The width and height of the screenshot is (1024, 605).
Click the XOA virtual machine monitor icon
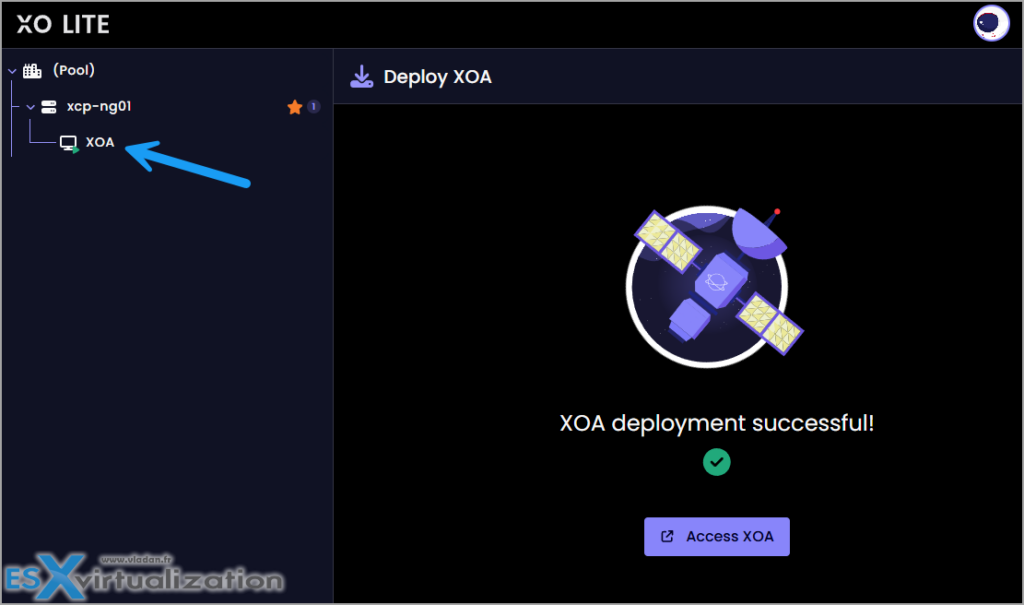click(69, 143)
